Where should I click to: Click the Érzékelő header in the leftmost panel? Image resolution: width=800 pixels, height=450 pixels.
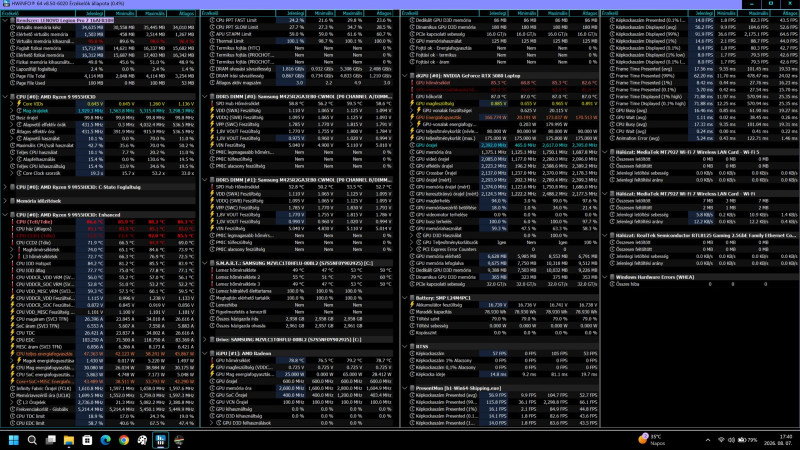click(38, 13)
